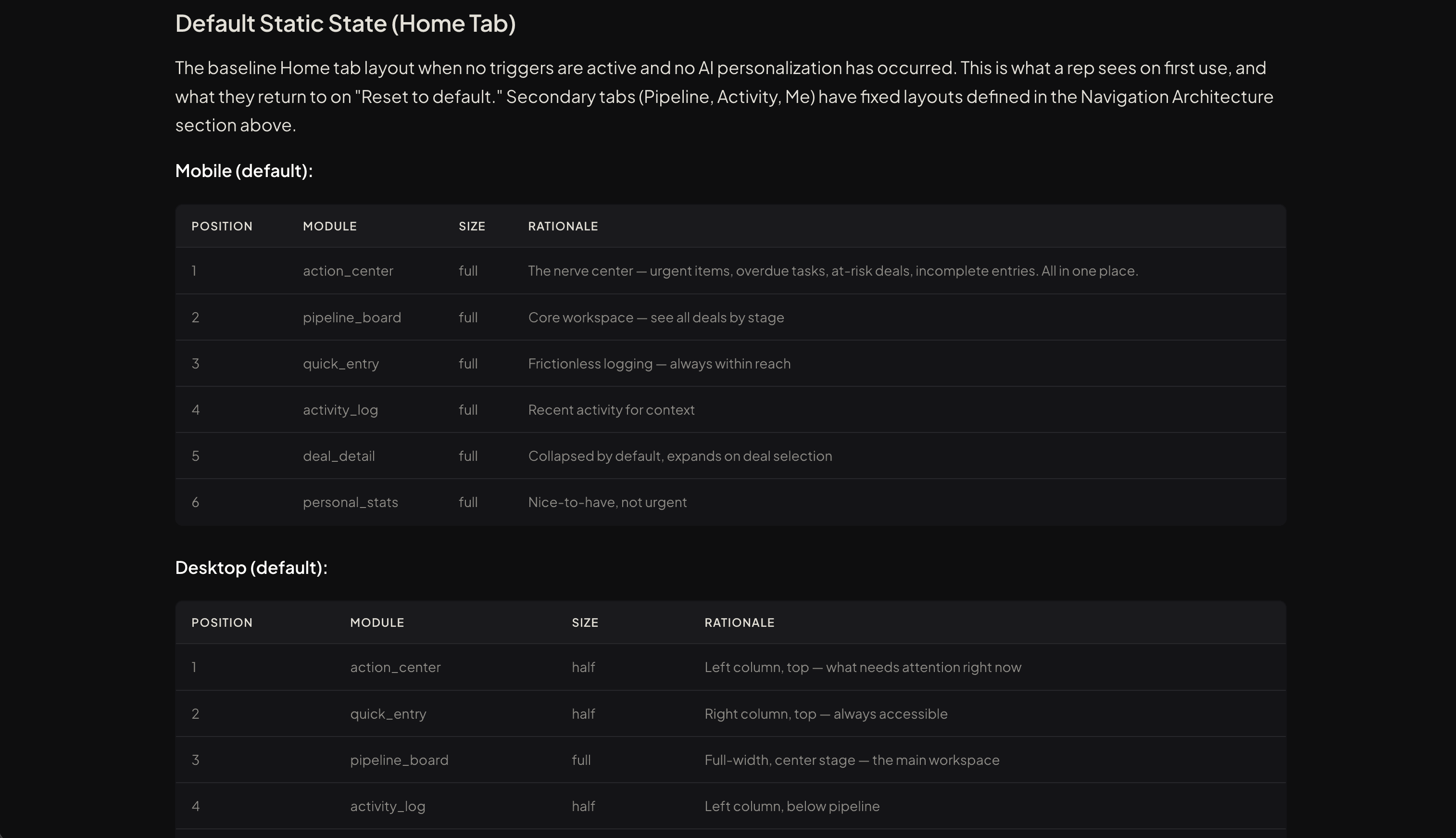1456x838 pixels.
Task: Select the activity_log cell in the mobile table
Action: point(340,410)
